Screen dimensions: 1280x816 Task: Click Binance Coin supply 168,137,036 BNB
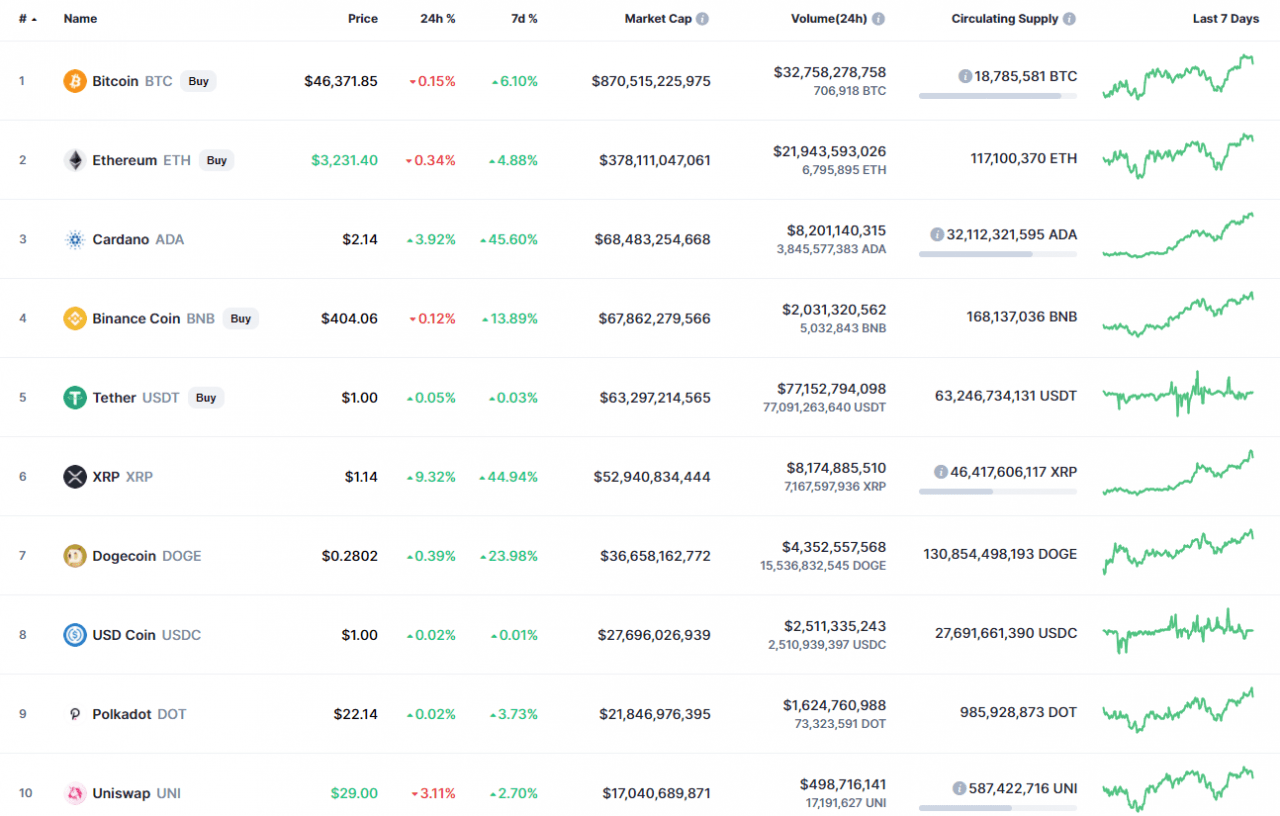point(1023,316)
